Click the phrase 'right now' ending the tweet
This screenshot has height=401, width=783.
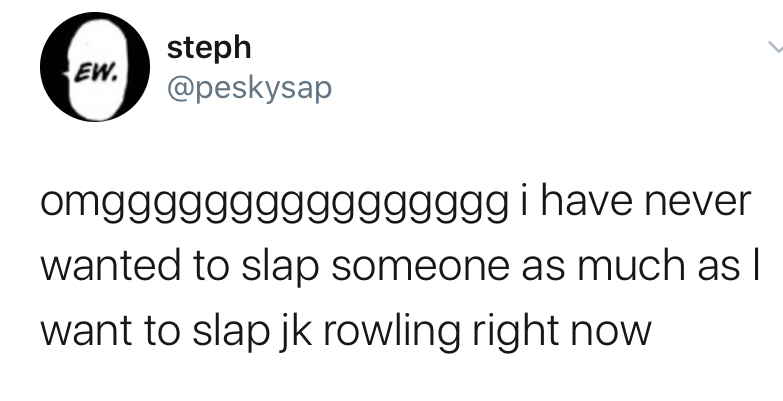pos(562,332)
